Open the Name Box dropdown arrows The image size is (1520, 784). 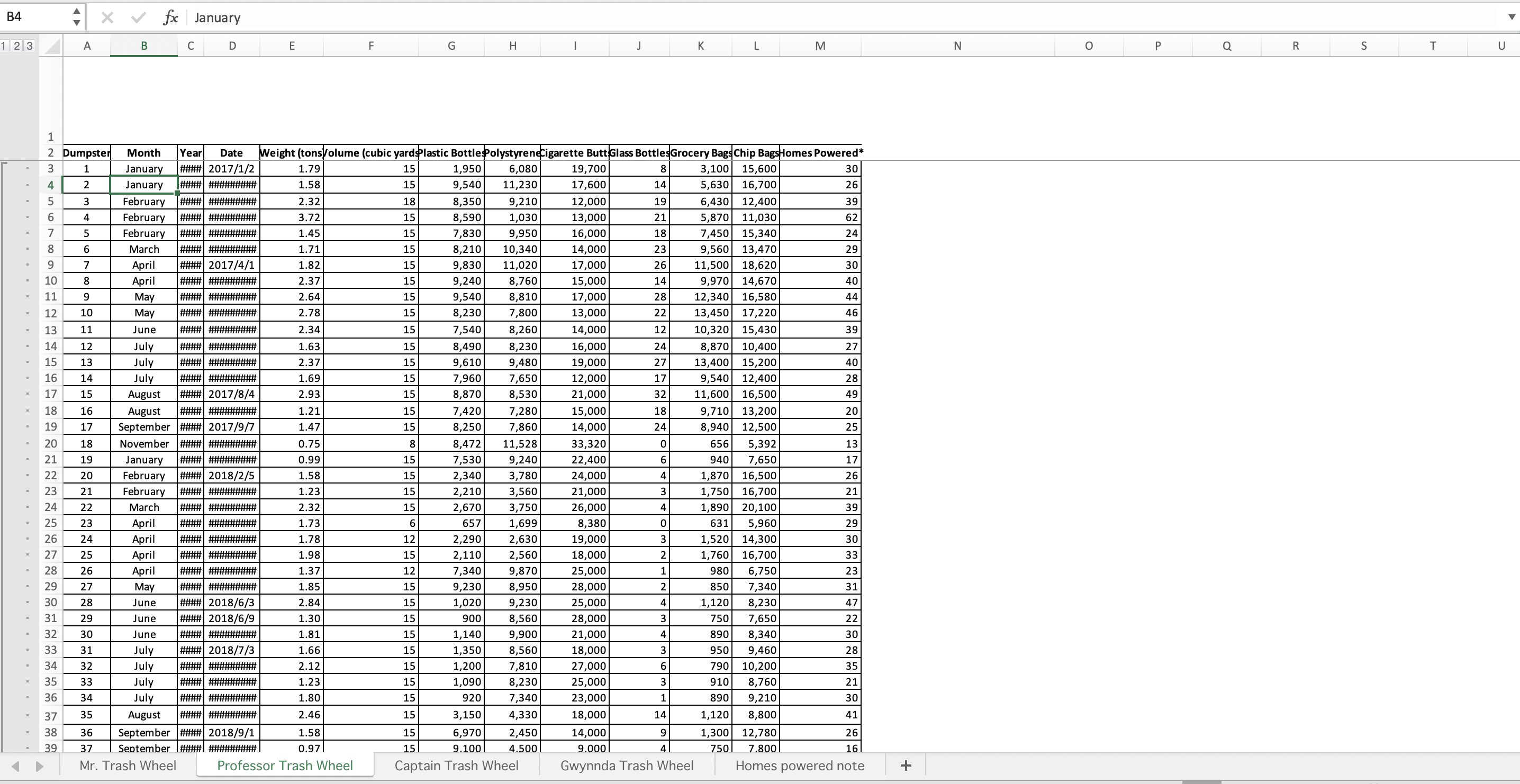[76, 17]
